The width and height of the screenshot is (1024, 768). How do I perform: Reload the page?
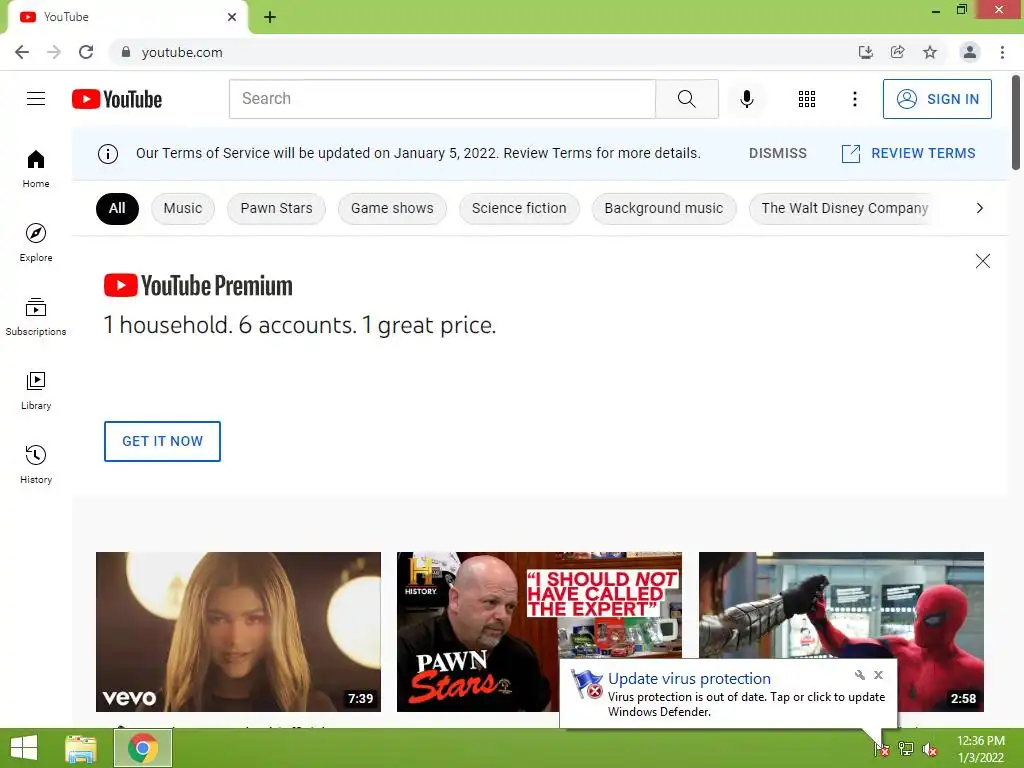pos(86,52)
